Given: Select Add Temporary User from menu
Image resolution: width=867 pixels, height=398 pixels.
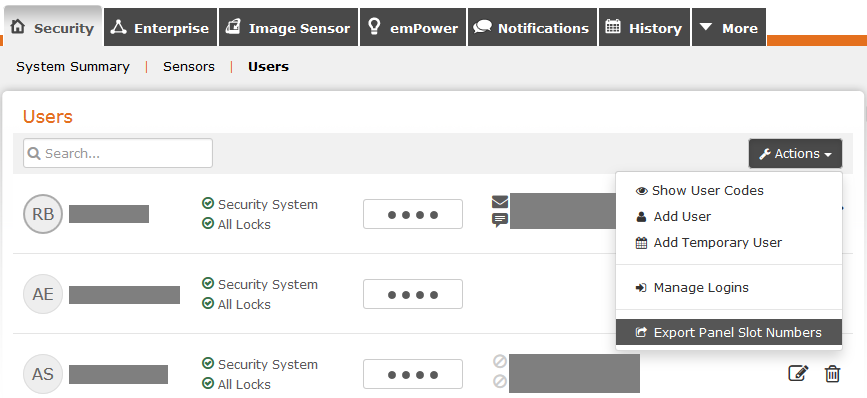Looking at the screenshot, I should pyautogui.click(x=709, y=243).
